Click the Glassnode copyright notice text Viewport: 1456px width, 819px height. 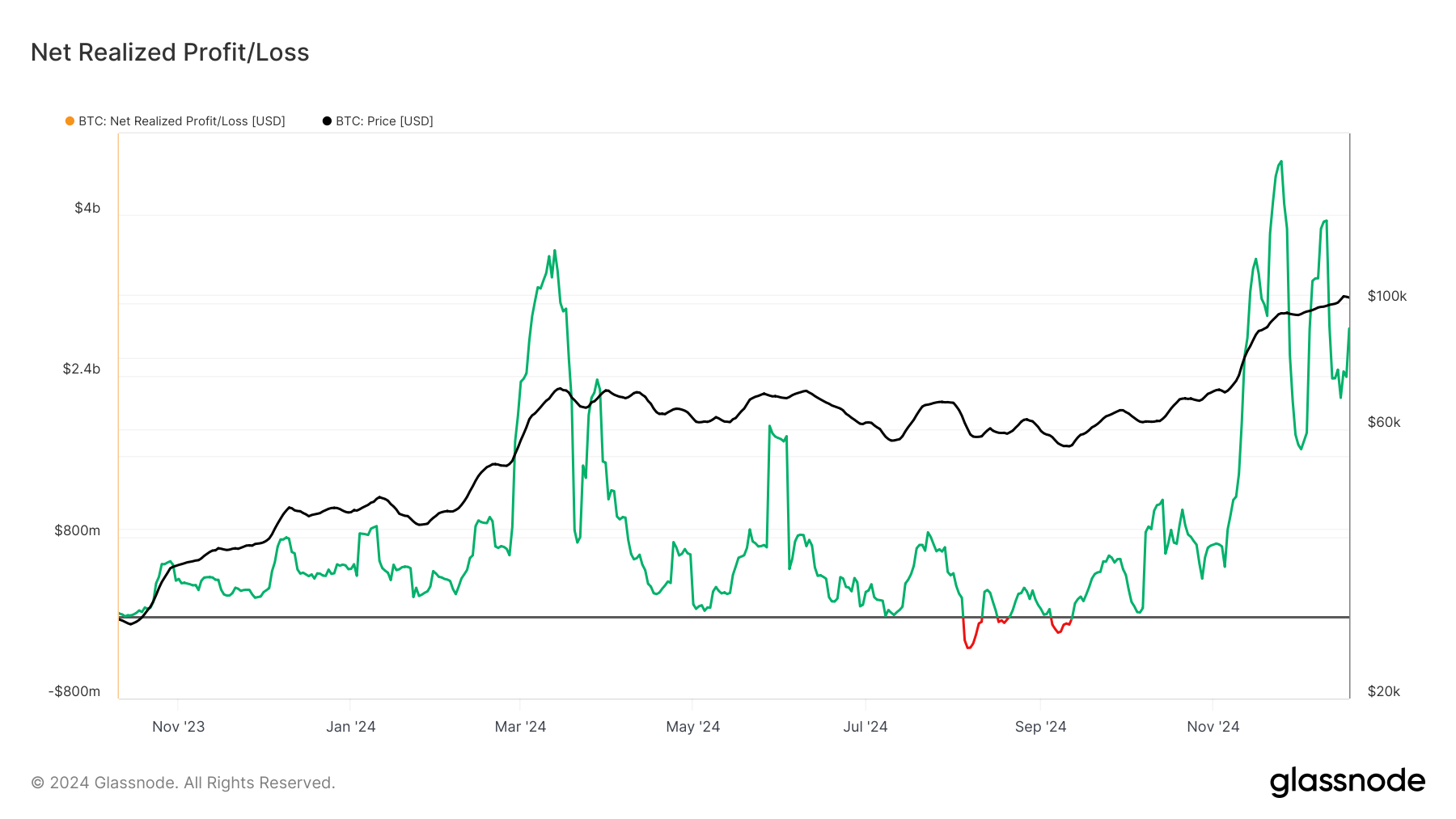(x=183, y=783)
